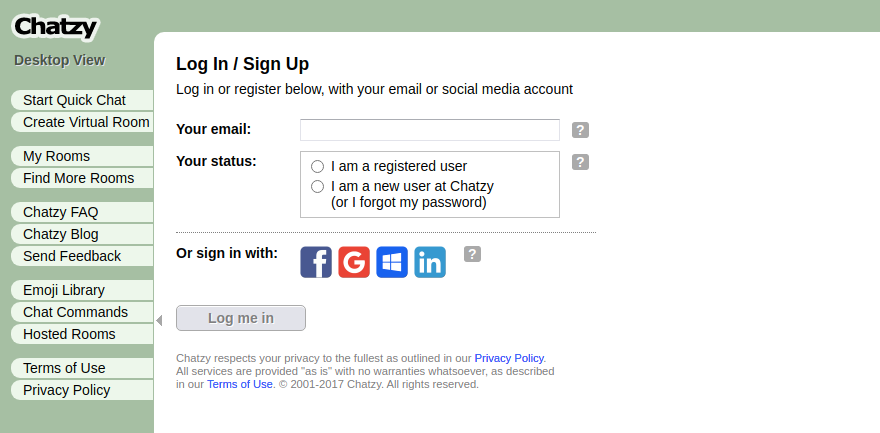Open the Terms of Use footer link
This screenshot has width=880, height=433.
pos(240,384)
